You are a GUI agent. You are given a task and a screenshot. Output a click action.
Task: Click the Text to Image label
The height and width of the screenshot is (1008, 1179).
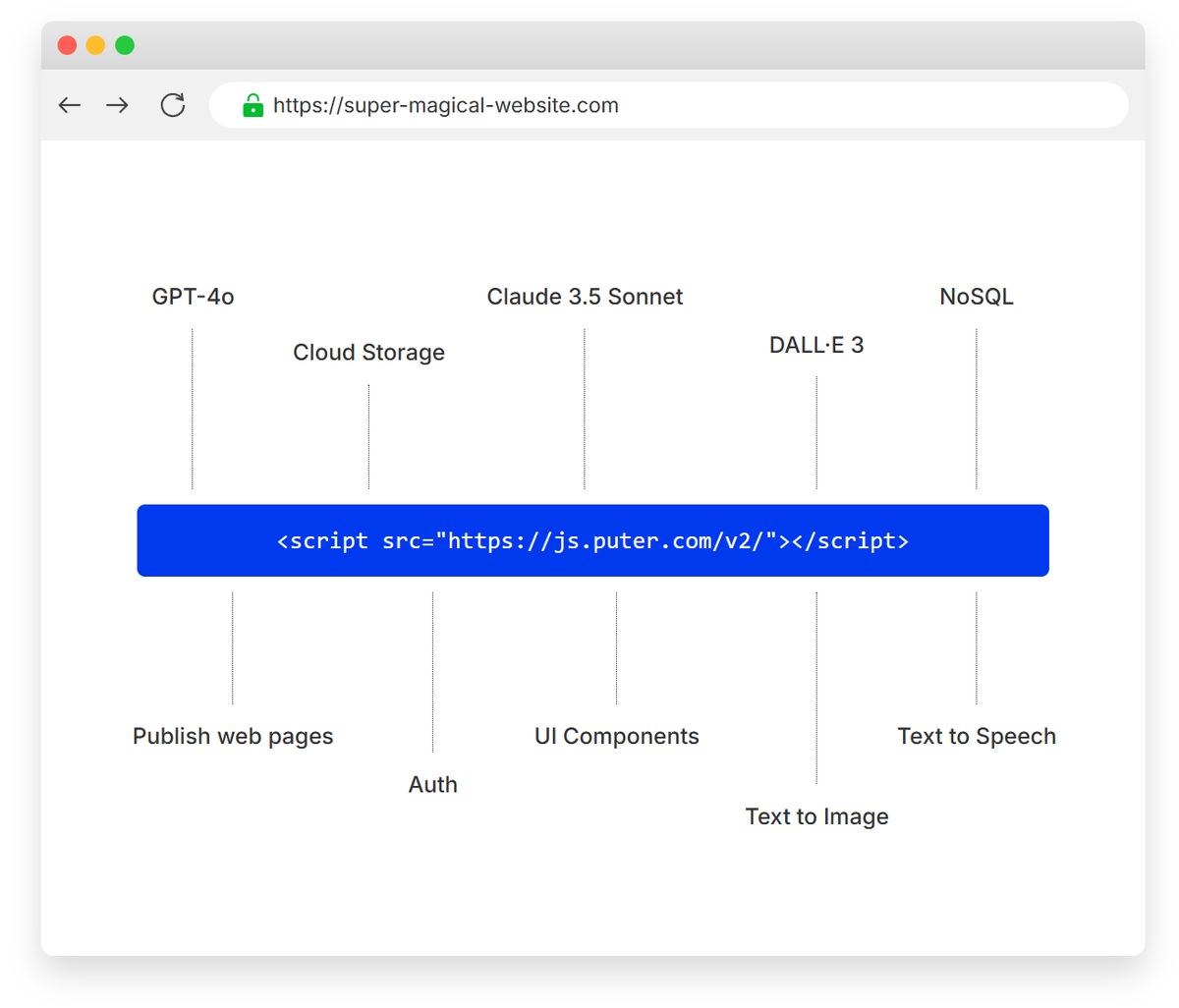pos(816,816)
